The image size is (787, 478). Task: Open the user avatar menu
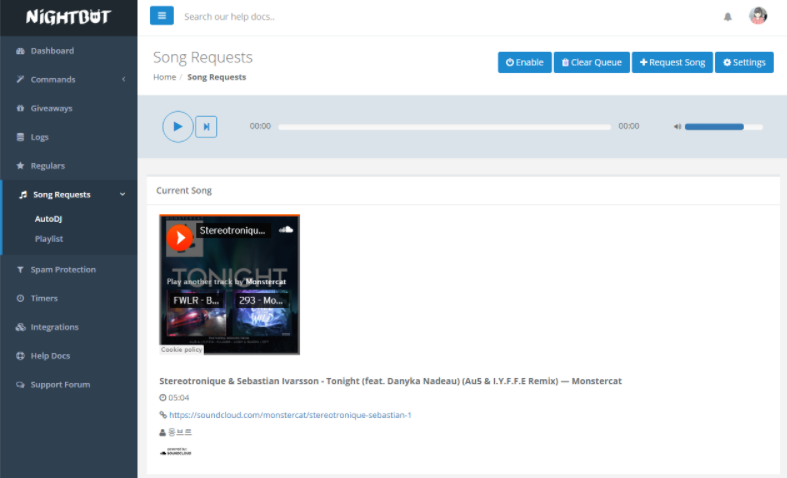pos(758,16)
